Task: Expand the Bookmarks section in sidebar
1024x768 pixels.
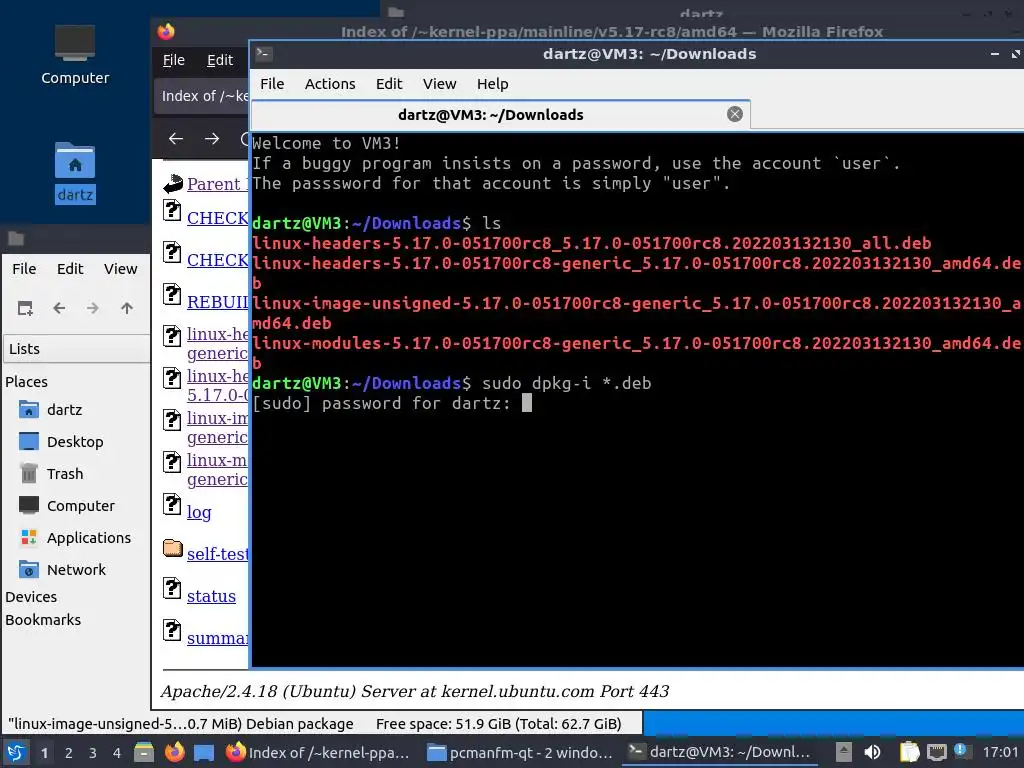Action: [43, 620]
